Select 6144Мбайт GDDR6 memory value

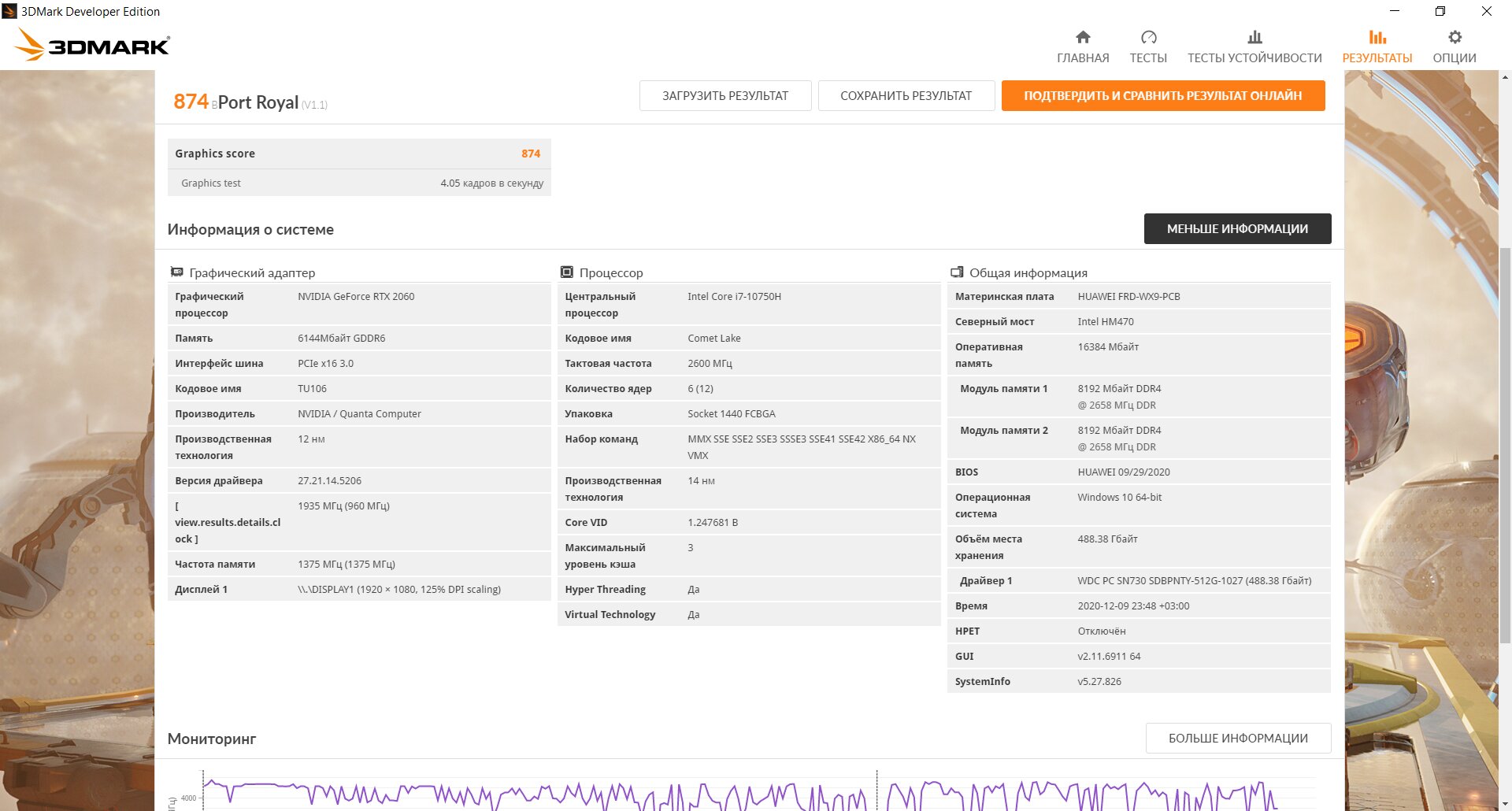[x=342, y=339]
